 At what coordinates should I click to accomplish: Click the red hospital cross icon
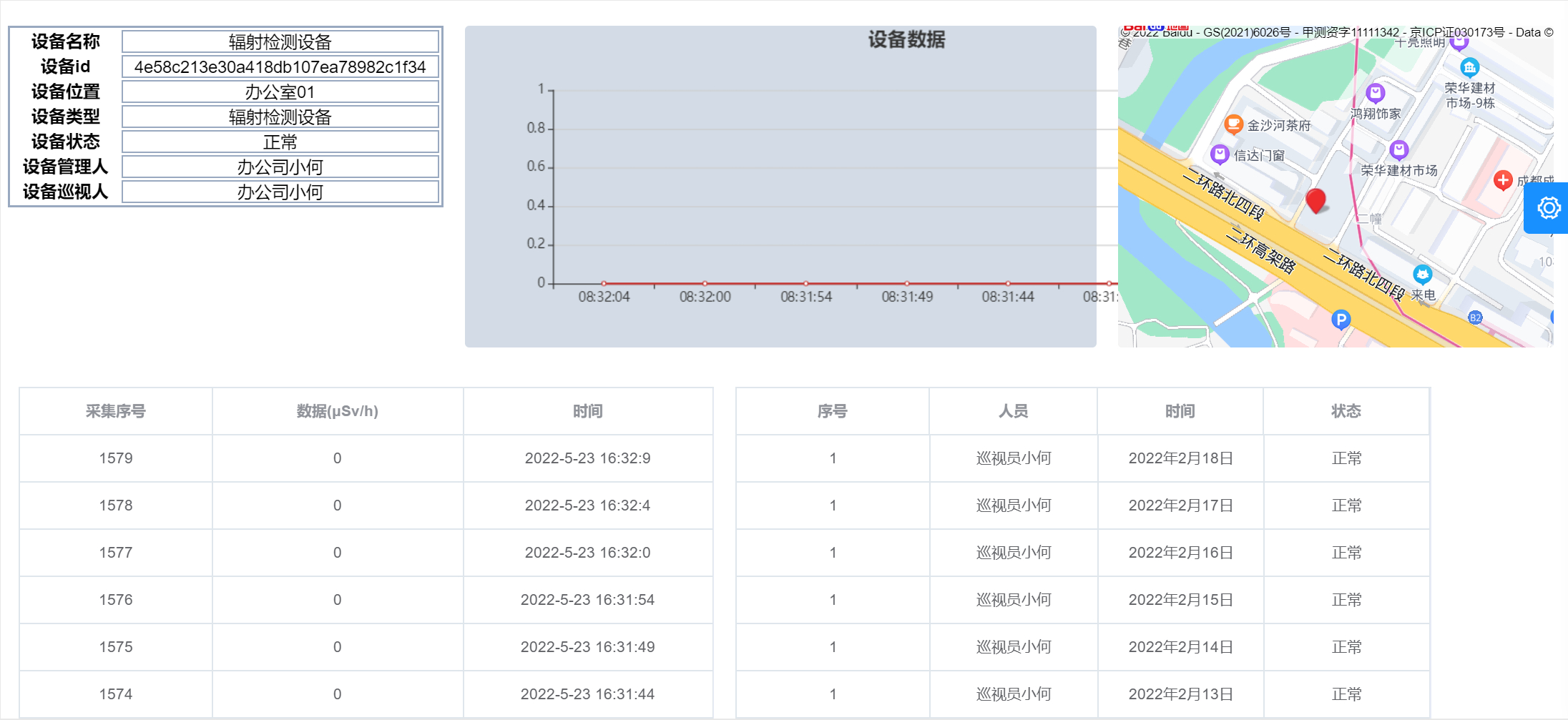pos(1503,180)
